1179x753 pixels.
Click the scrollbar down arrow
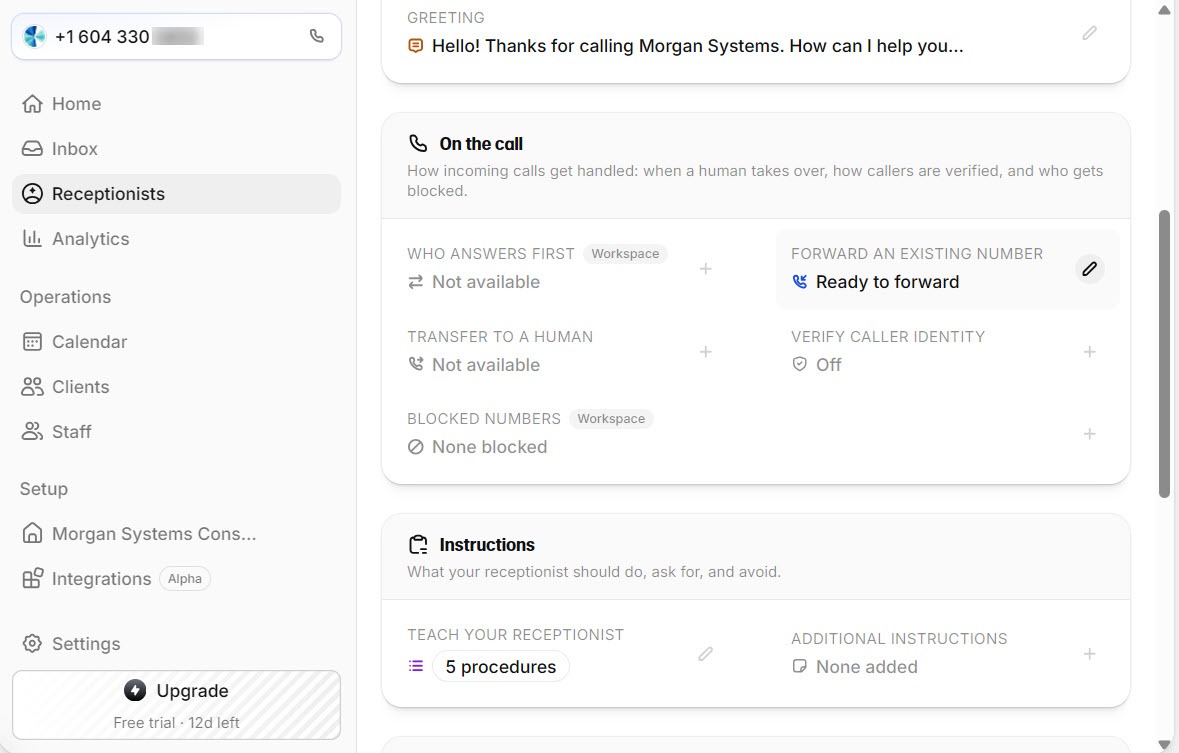tap(1165, 745)
